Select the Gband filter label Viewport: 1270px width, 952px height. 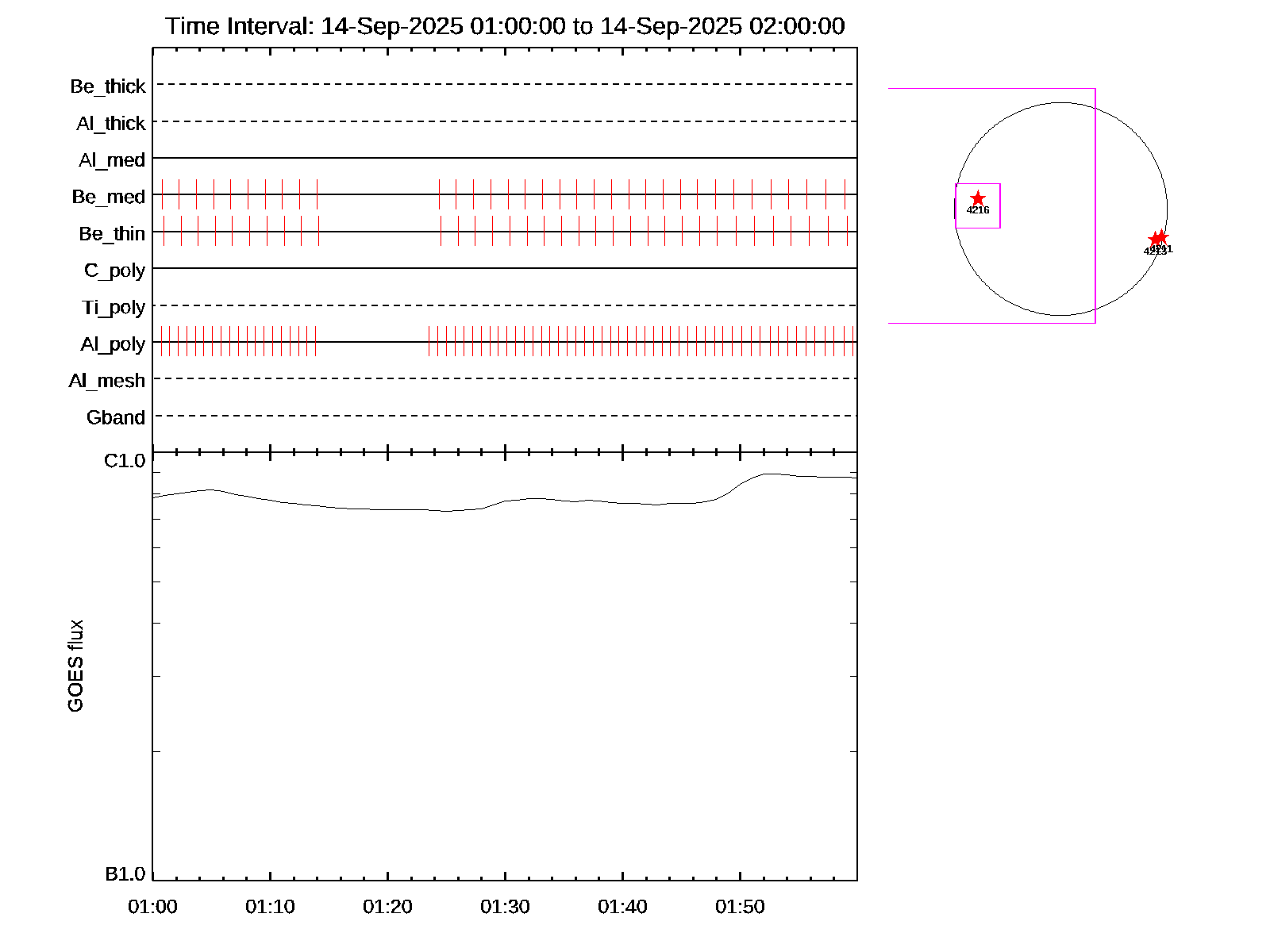click(x=116, y=417)
